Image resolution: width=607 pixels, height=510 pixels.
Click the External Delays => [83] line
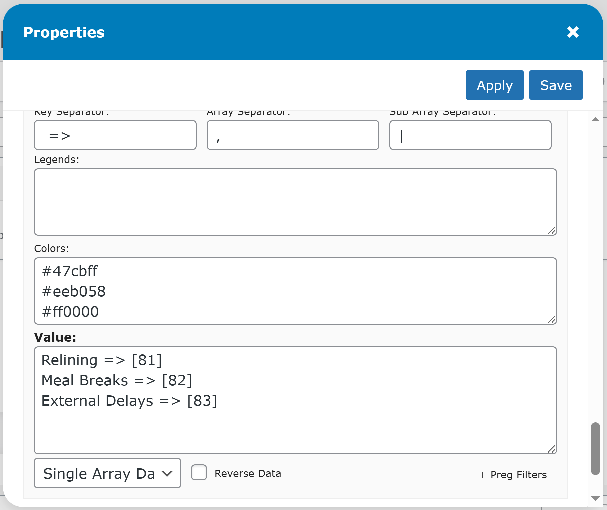click(x=129, y=401)
